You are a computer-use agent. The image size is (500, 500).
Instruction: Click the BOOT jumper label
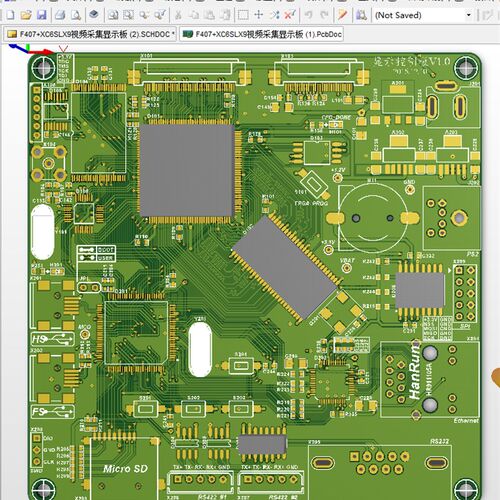[106, 249]
